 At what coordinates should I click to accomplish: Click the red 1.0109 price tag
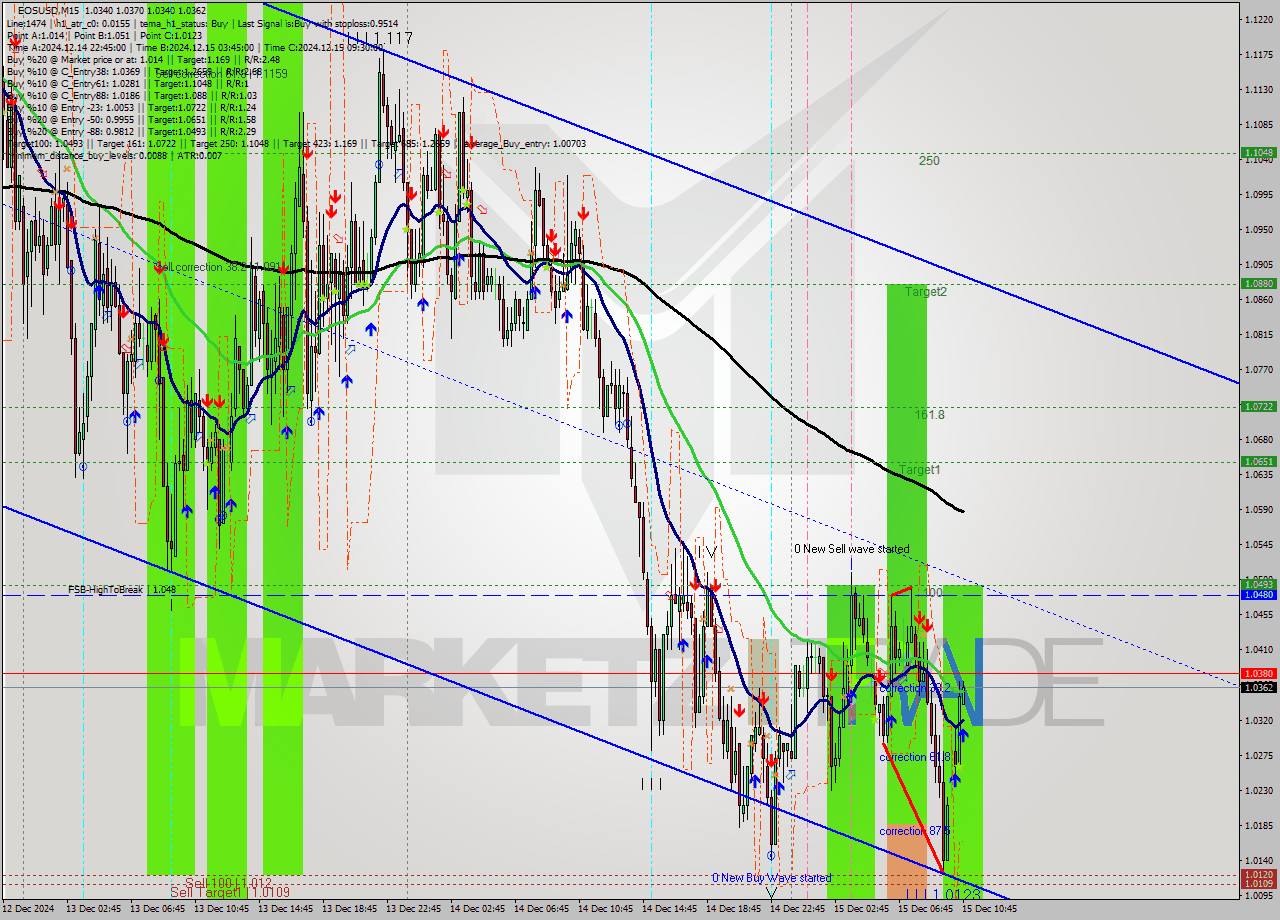click(1258, 884)
